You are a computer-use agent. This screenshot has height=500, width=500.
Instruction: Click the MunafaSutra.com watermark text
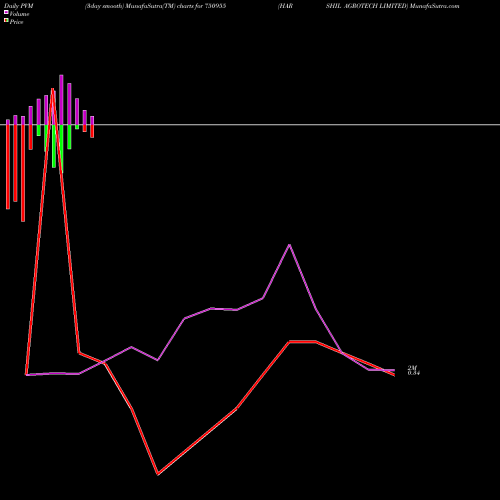435,6
